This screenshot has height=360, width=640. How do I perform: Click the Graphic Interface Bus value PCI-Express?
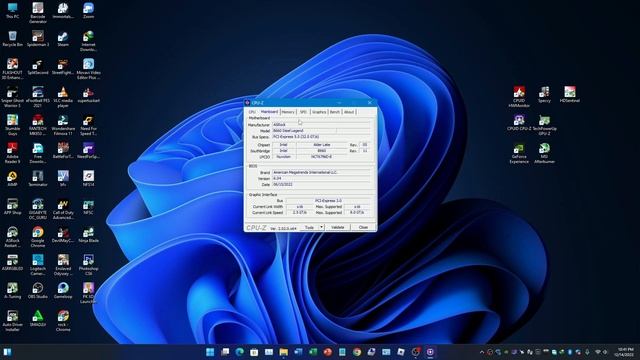pyautogui.click(x=329, y=201)
